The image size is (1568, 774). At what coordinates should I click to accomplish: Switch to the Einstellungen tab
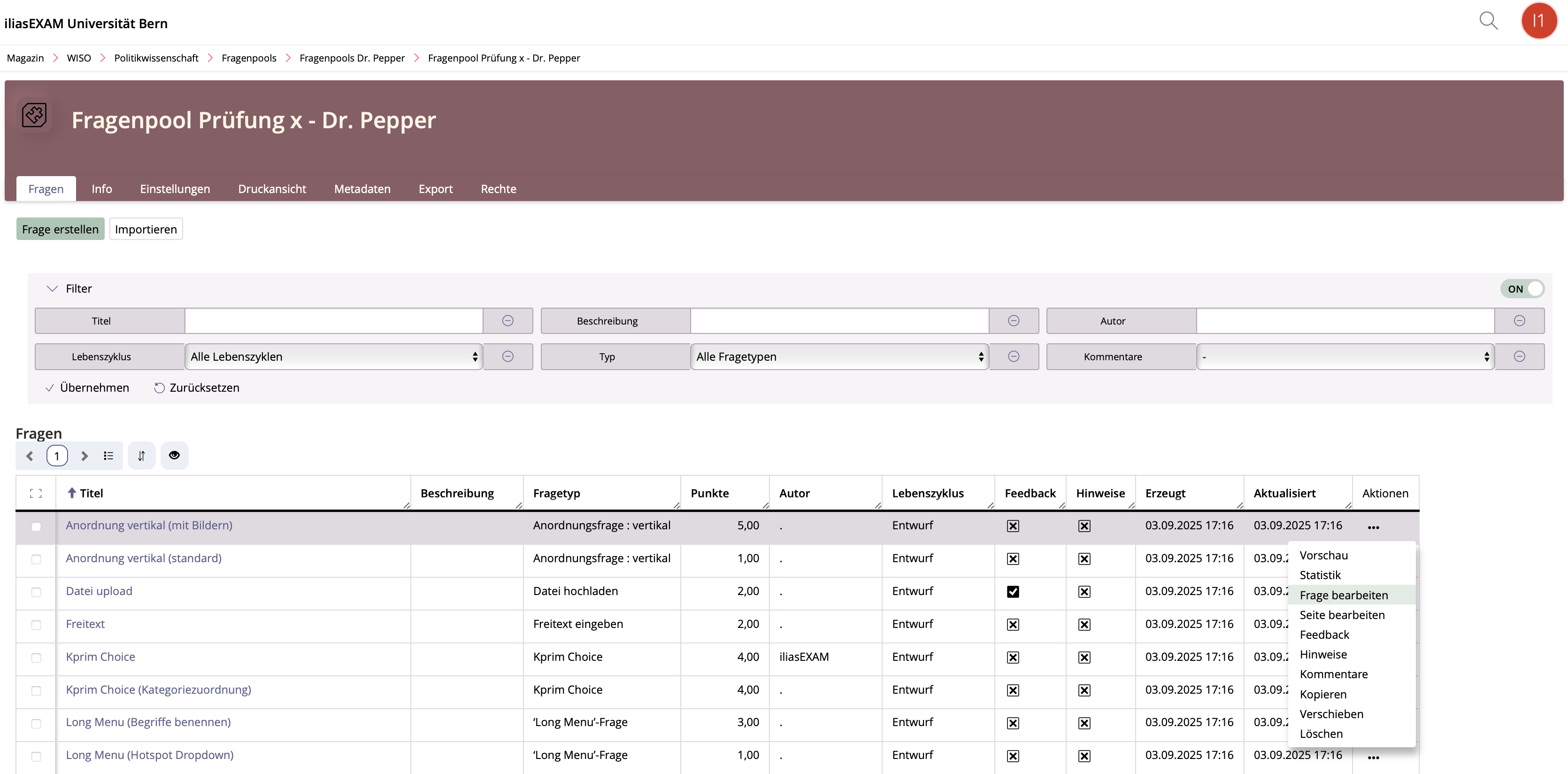tap(175, 189)
